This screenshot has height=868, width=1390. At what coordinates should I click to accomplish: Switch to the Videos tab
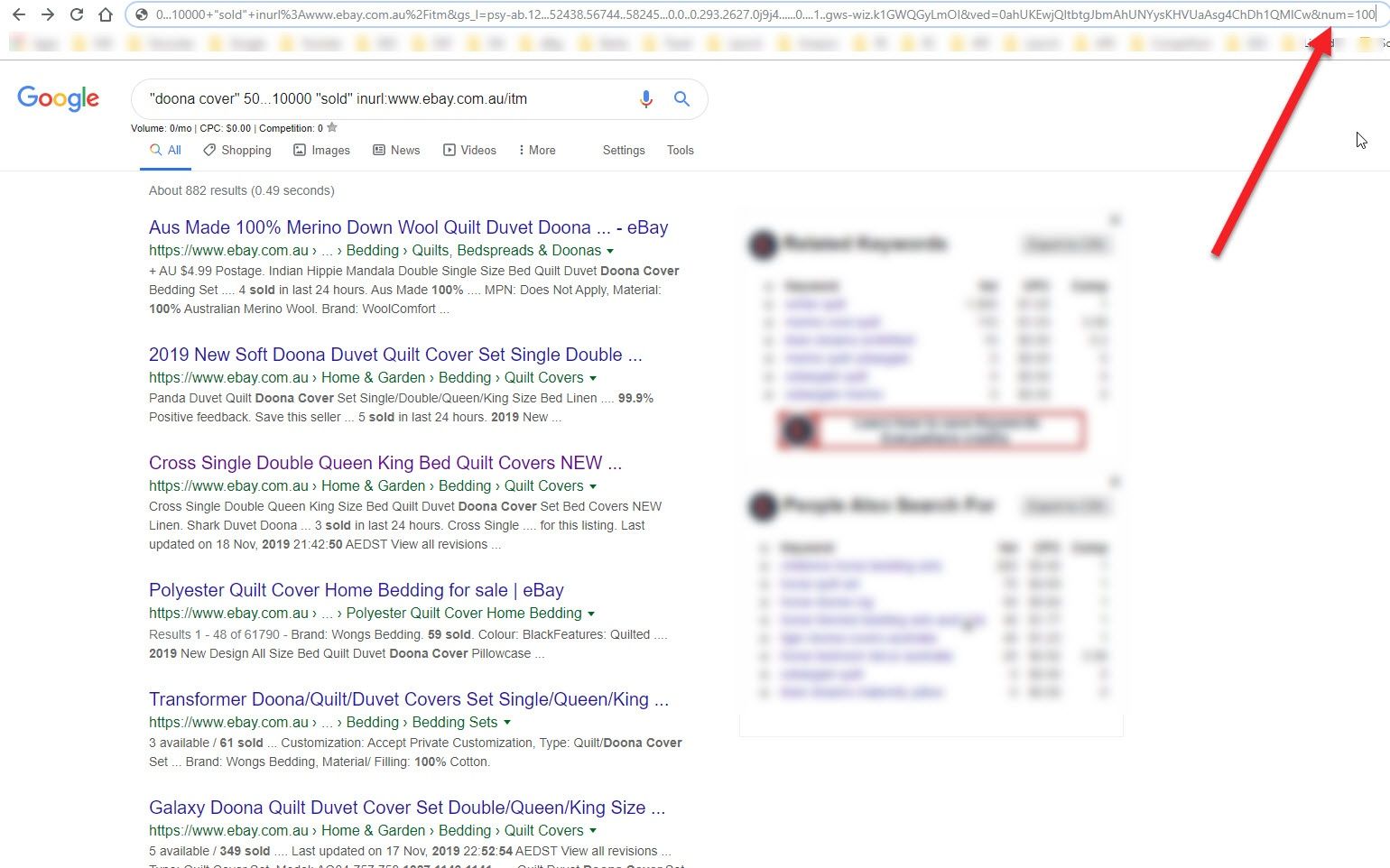[469, 151]
